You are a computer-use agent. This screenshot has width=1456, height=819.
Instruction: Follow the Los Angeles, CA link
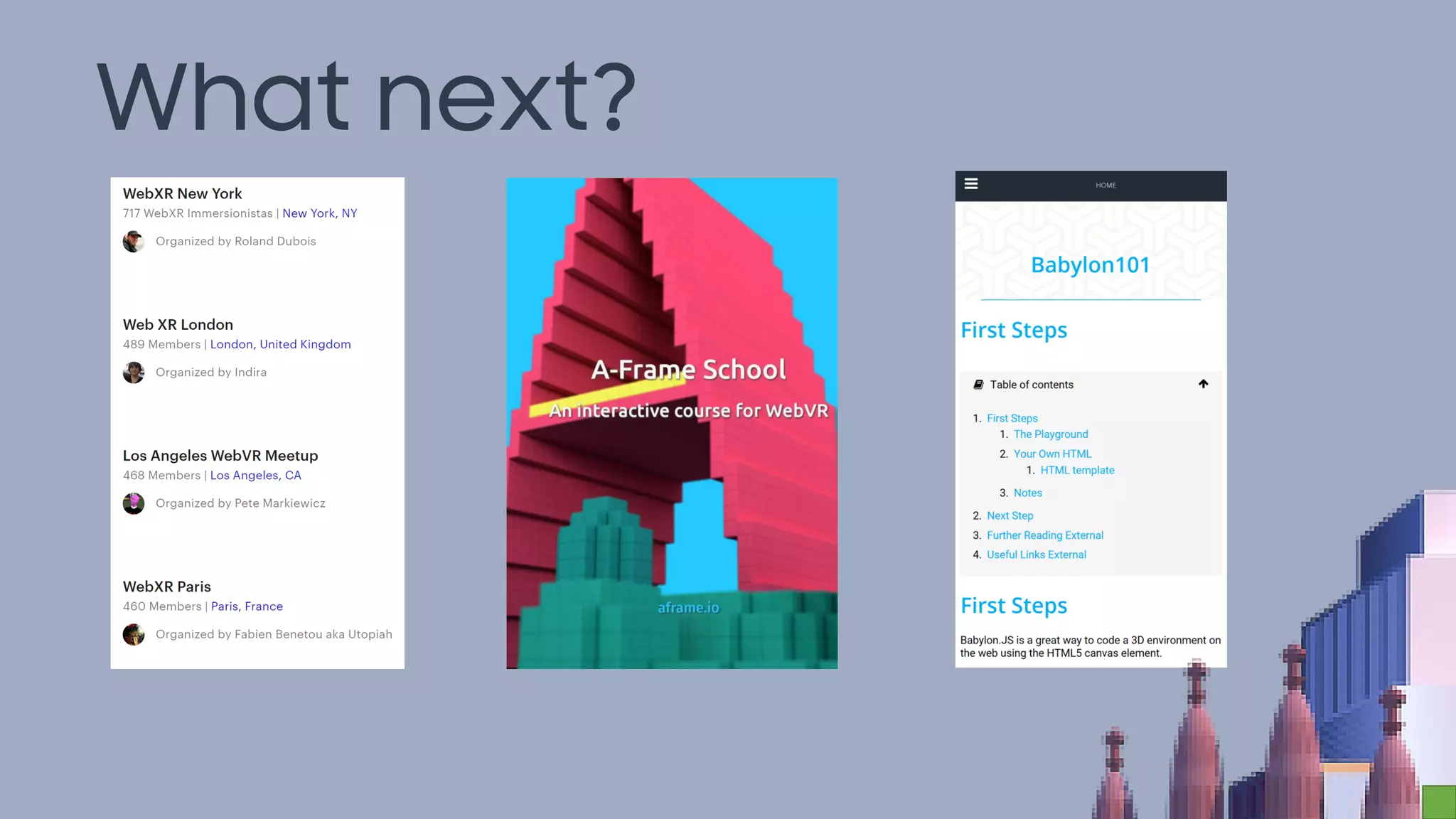(x=255, y=475)
